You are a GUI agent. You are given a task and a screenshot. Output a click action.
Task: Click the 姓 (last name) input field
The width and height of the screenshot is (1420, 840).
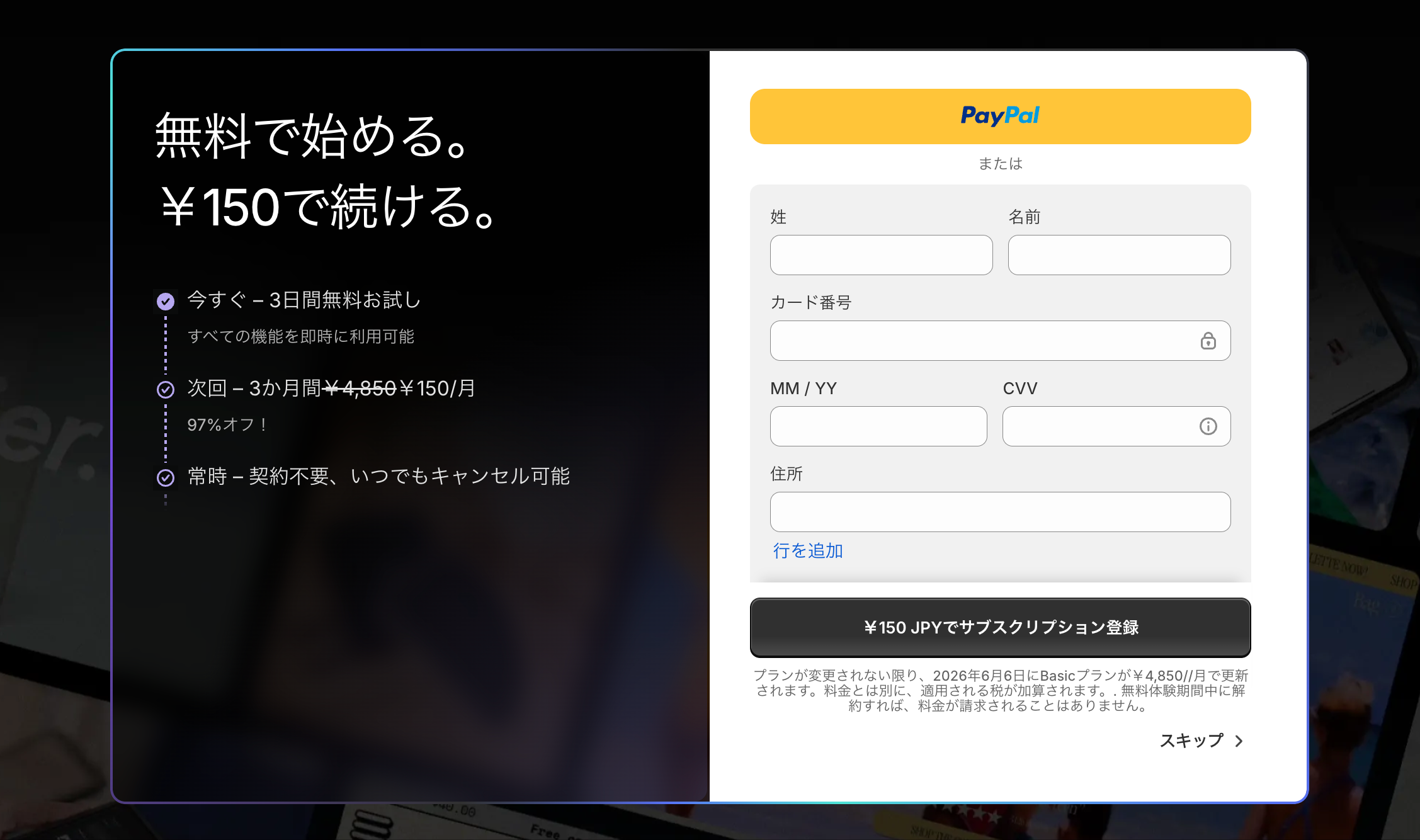881,255
